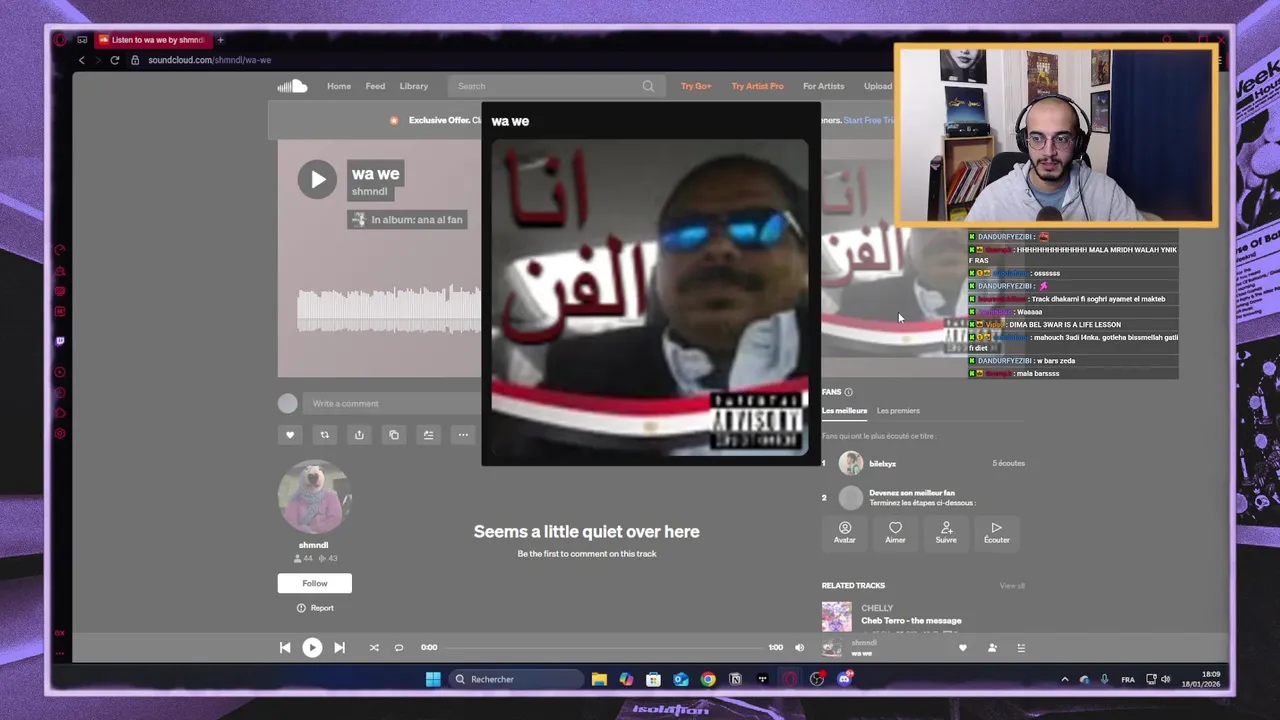Follow the artist from the player bar icon
Viewport: 1280px width, 720px height.
point(992,648)
